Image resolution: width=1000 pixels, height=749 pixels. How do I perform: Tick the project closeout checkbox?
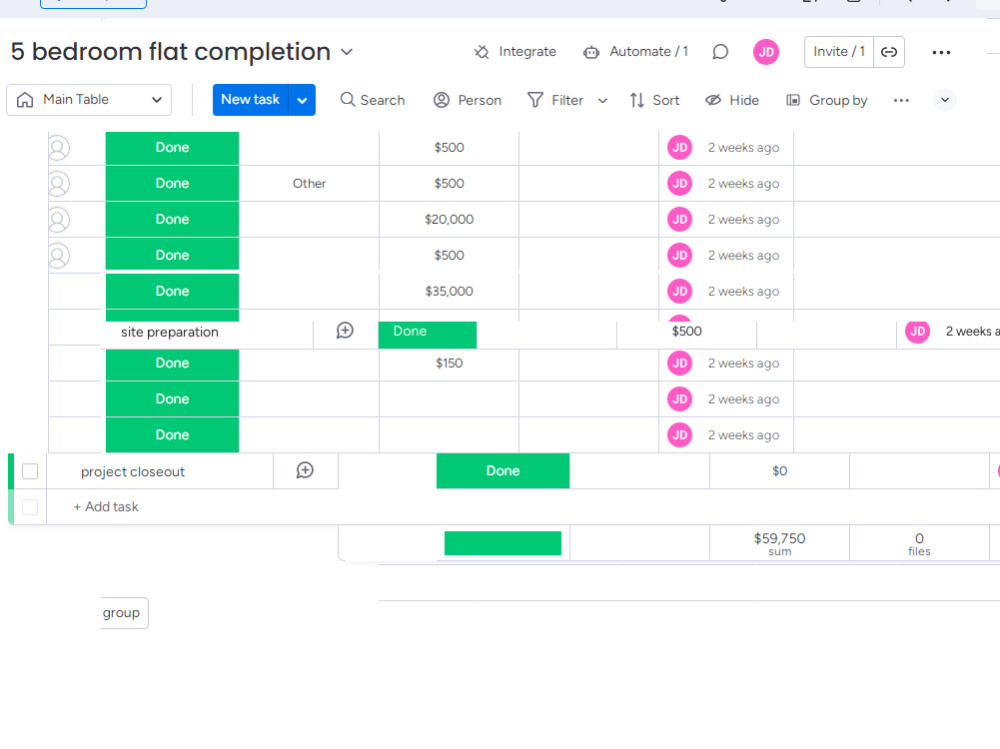(30, 471)
